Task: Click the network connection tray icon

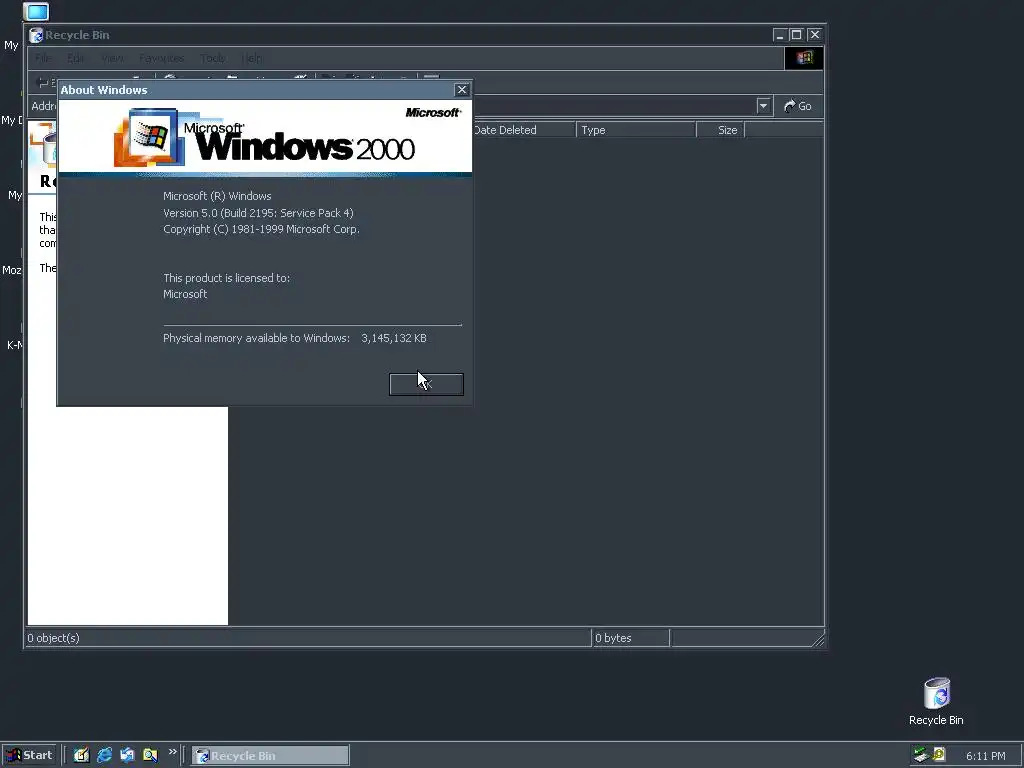Action: (x=921, y=755)
